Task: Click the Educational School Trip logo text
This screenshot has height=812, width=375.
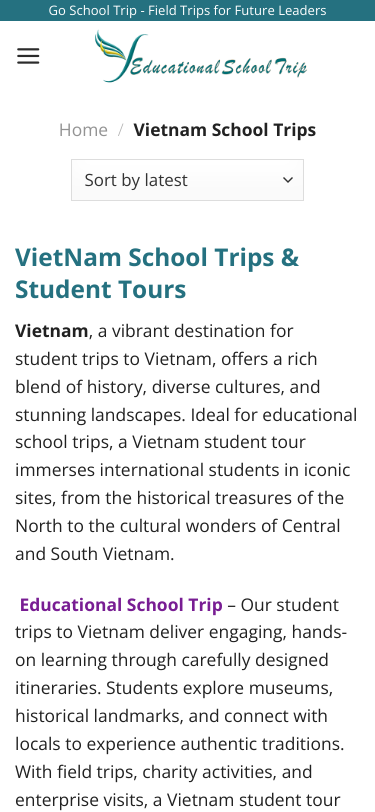Action: tap(219, 67)
